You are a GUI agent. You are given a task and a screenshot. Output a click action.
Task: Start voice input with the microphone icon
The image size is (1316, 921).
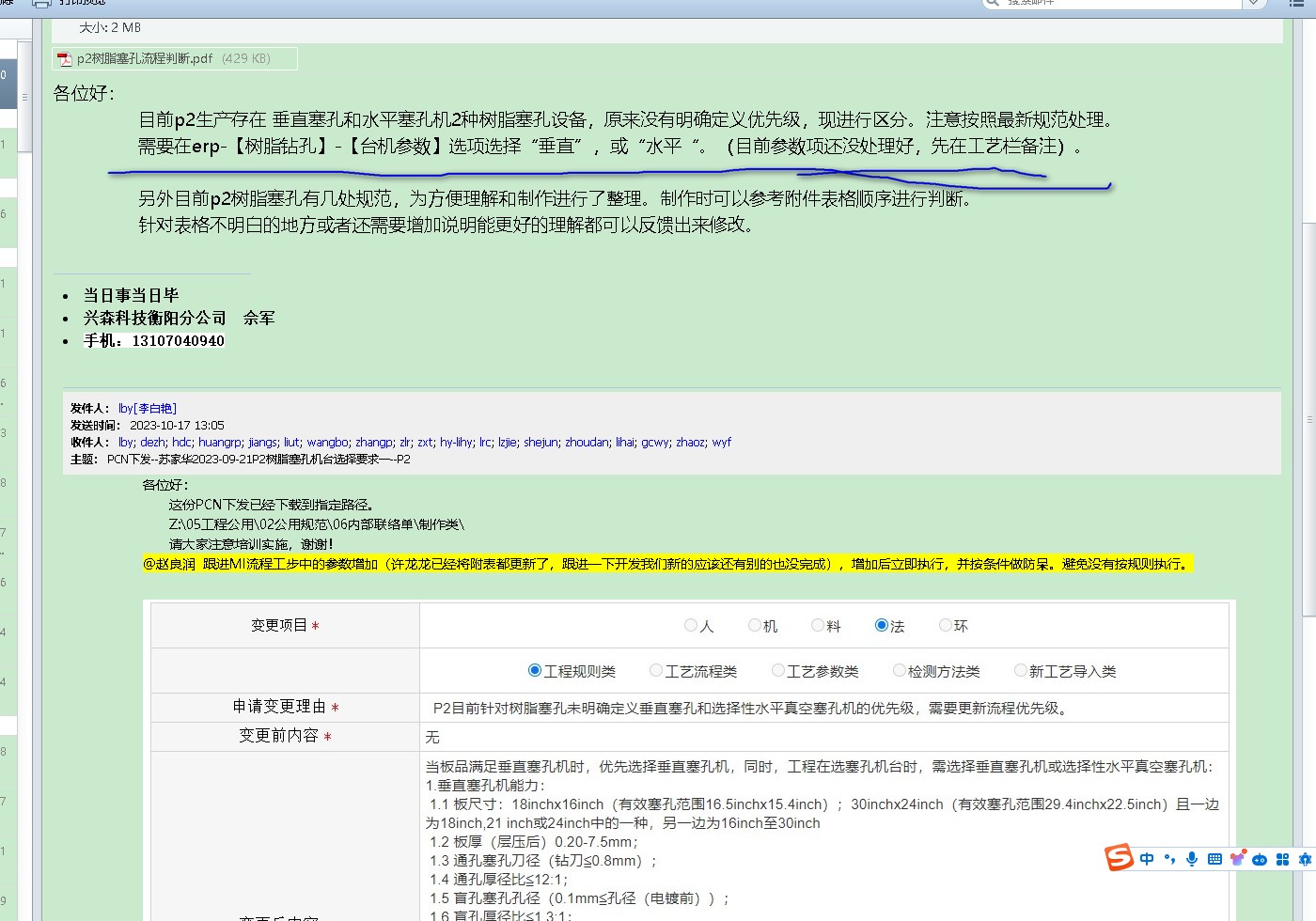pyautogui.click(x=1192, y=859)
